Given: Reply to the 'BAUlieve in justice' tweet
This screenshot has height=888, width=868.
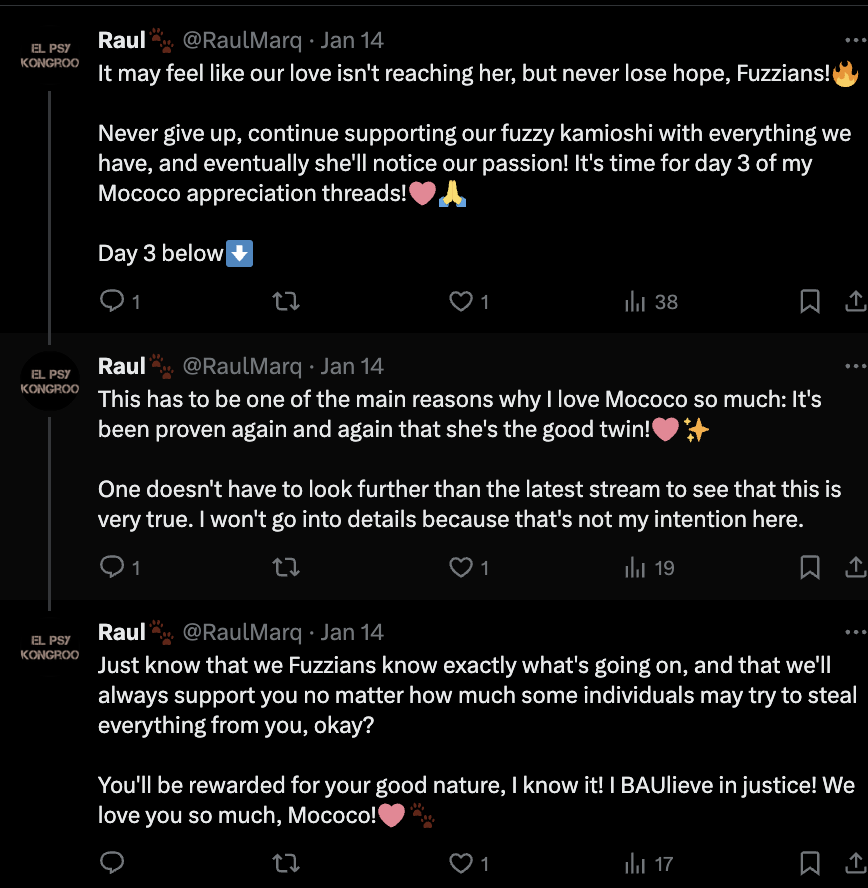Looking at the screenshot, I should coord(113,862).
